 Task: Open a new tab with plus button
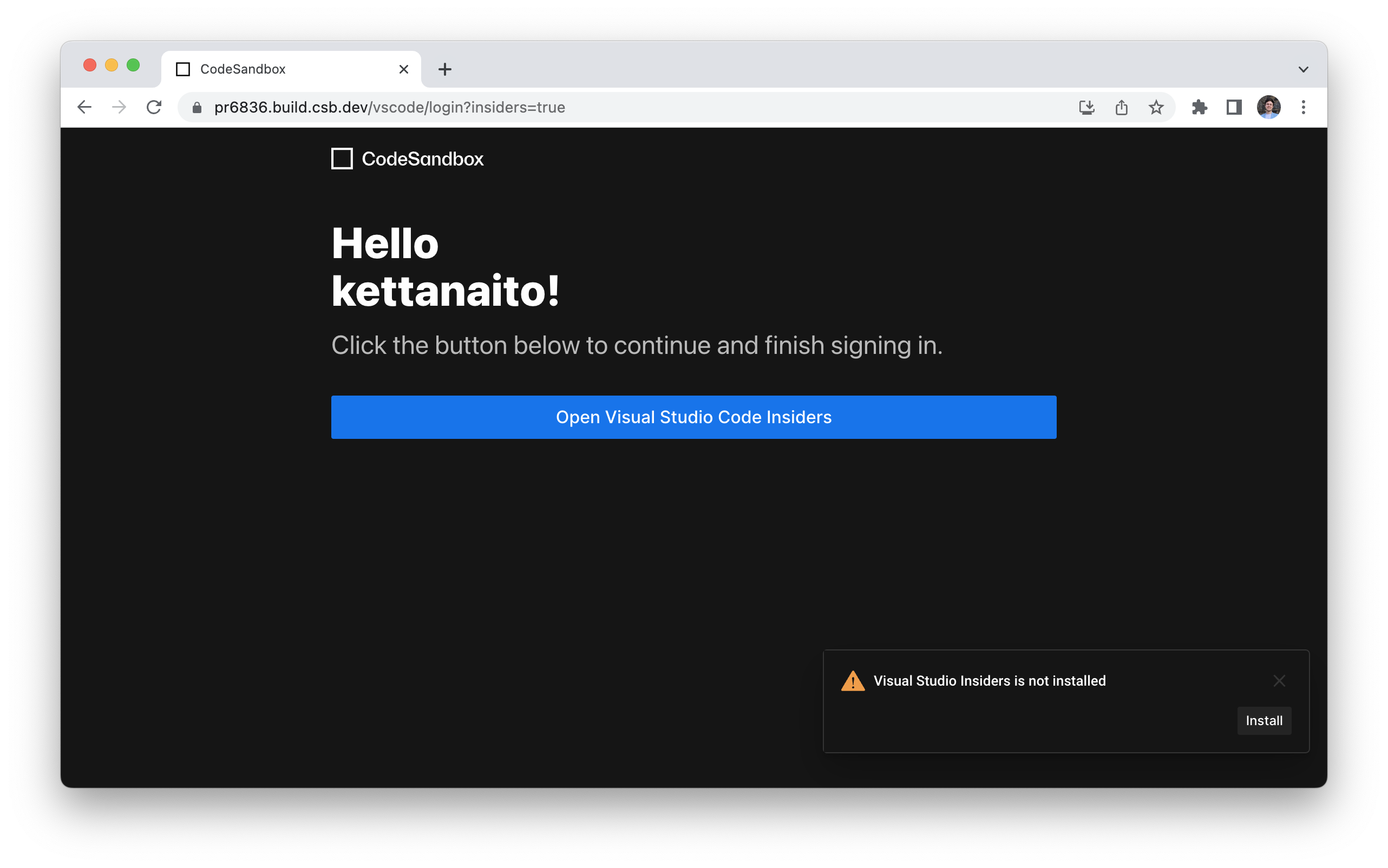(444, 69)
